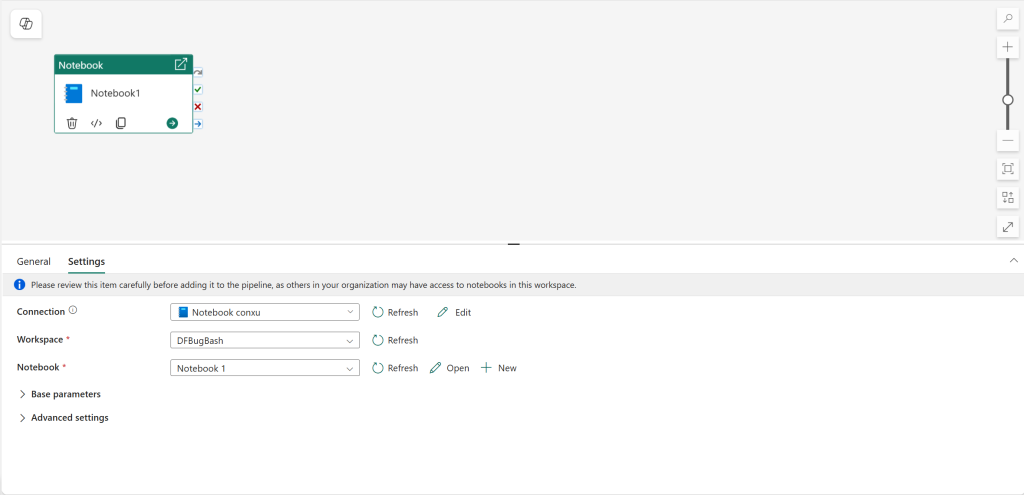Create a New notebook
The height and width of the screenshot is (495, 1024).
(x=498, y=368)
